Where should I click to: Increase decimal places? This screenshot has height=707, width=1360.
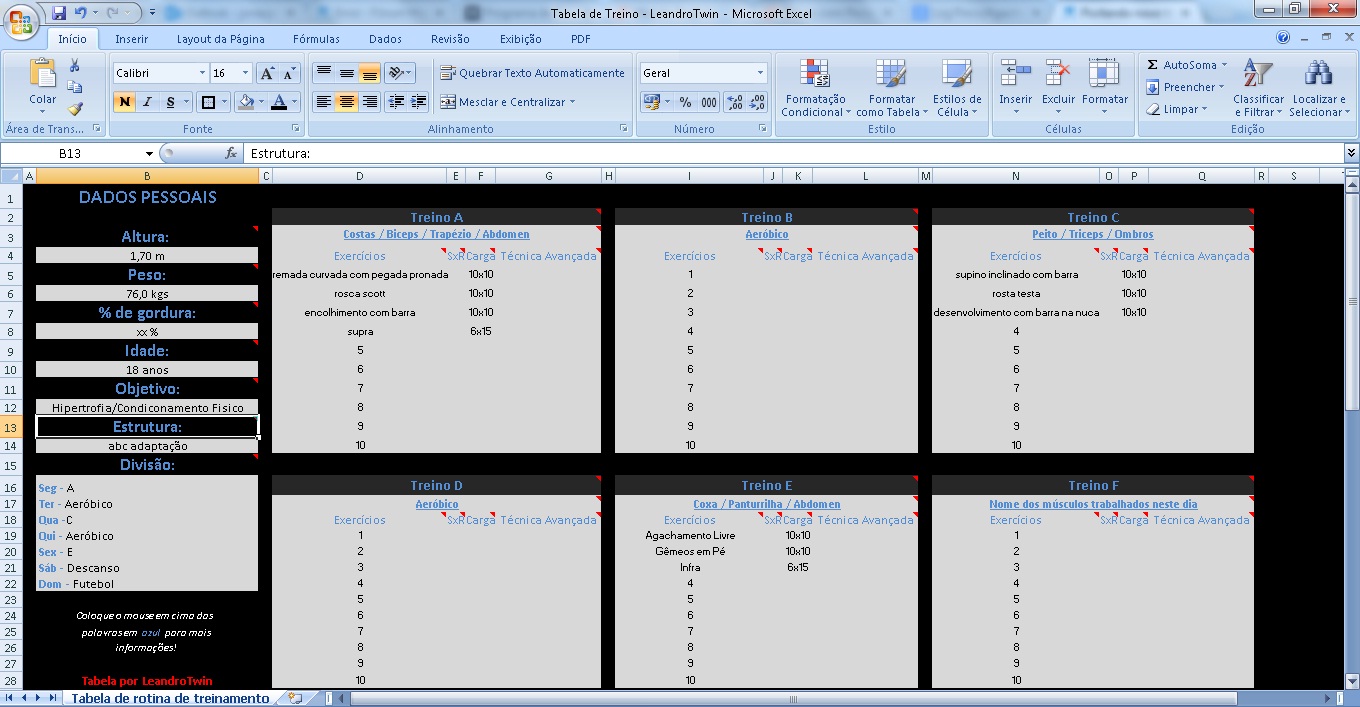735,102
